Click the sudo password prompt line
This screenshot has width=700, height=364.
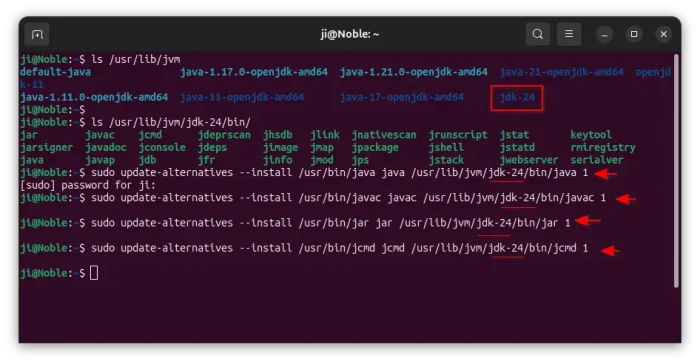click(88, 185)
